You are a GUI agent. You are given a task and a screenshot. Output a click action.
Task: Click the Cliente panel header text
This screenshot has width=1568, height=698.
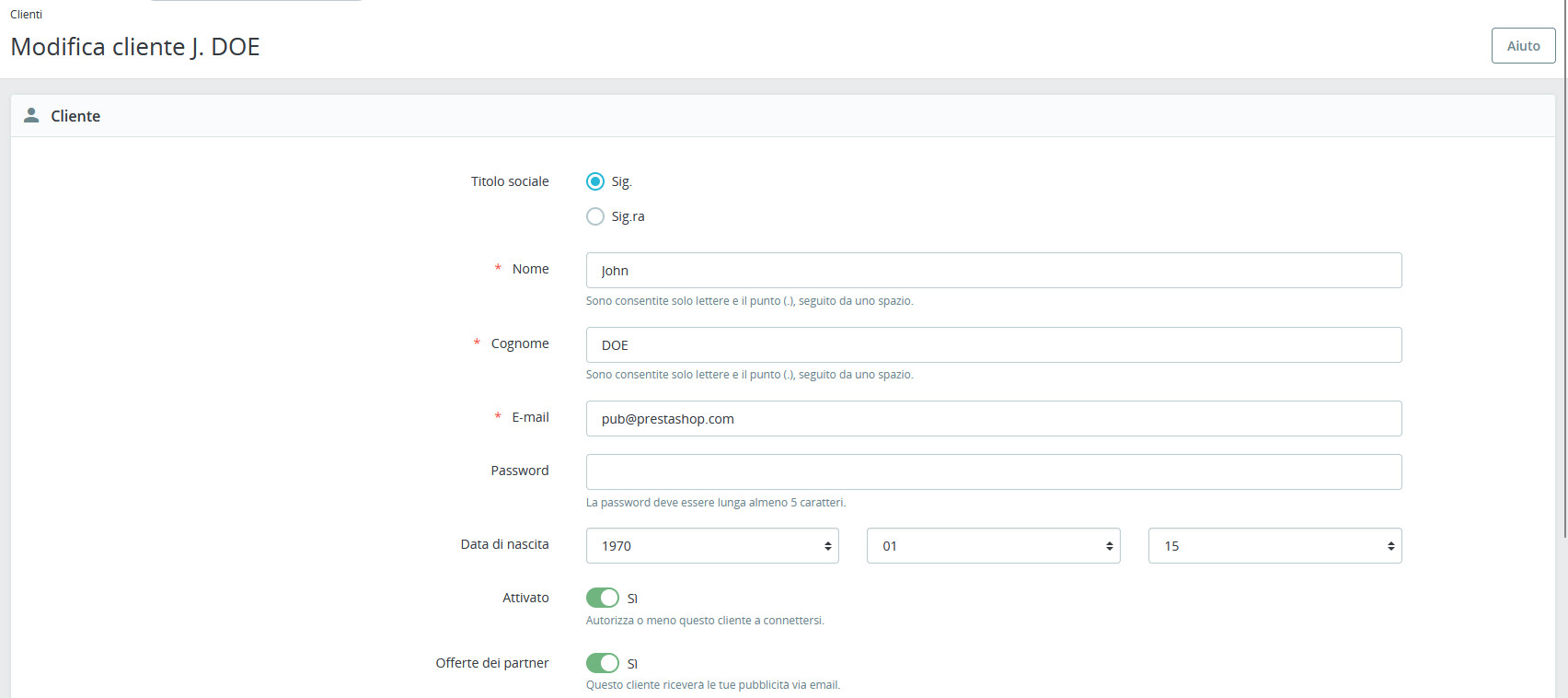tap(75, 116)
